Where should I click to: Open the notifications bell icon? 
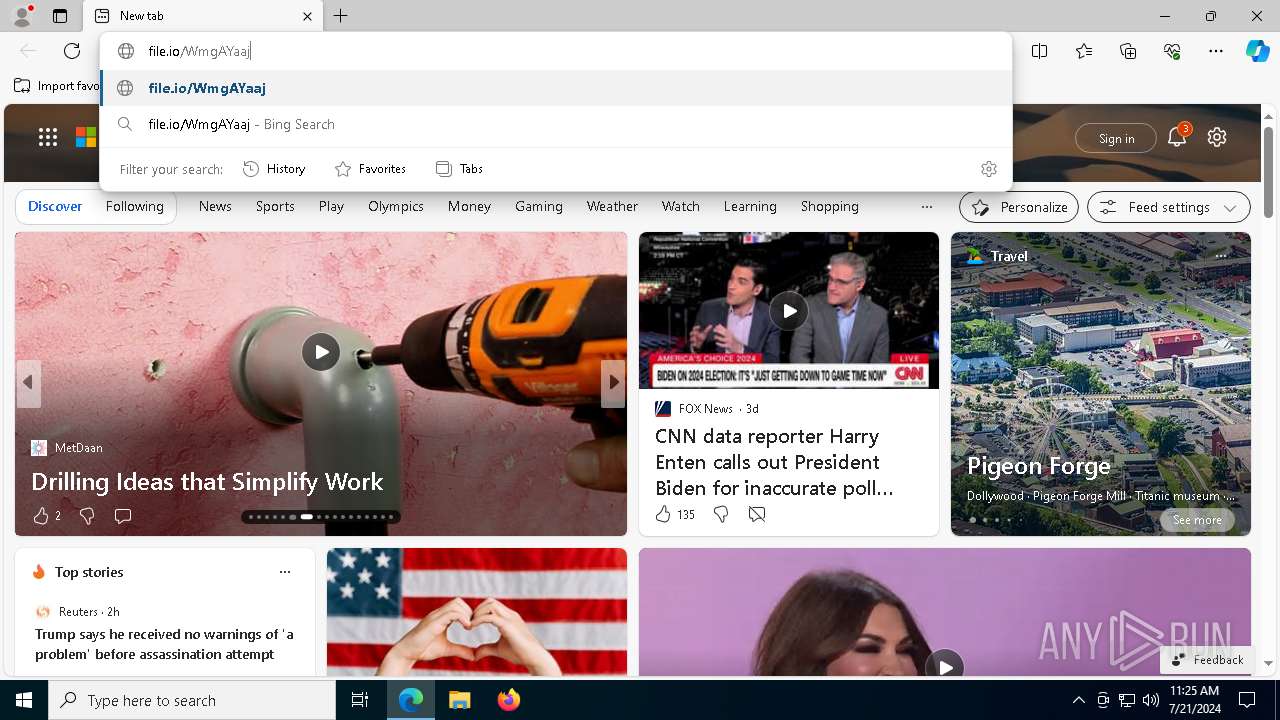click(x=1177, y=138)
